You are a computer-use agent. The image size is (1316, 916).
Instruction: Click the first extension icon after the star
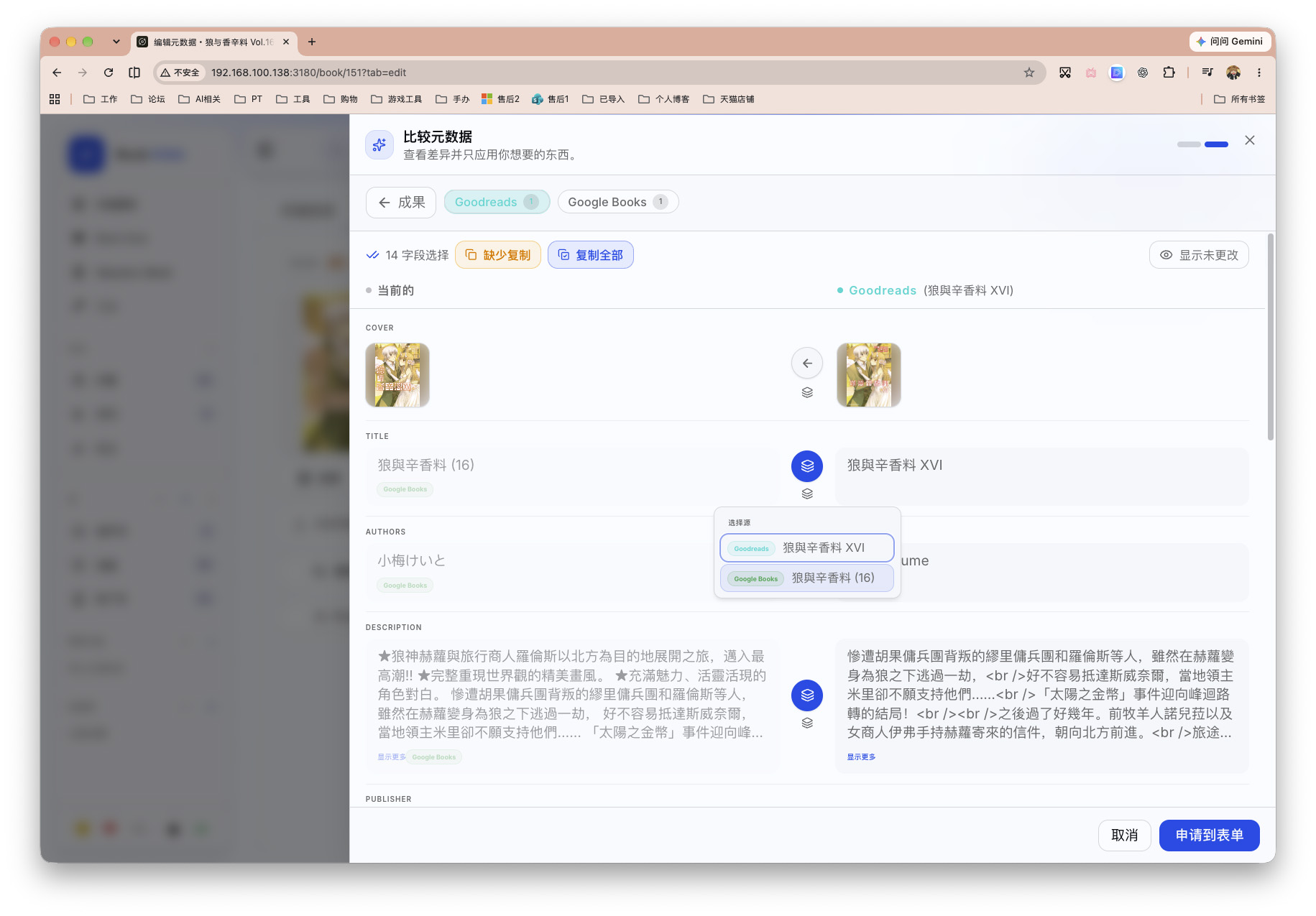[x=1065, y=73]
